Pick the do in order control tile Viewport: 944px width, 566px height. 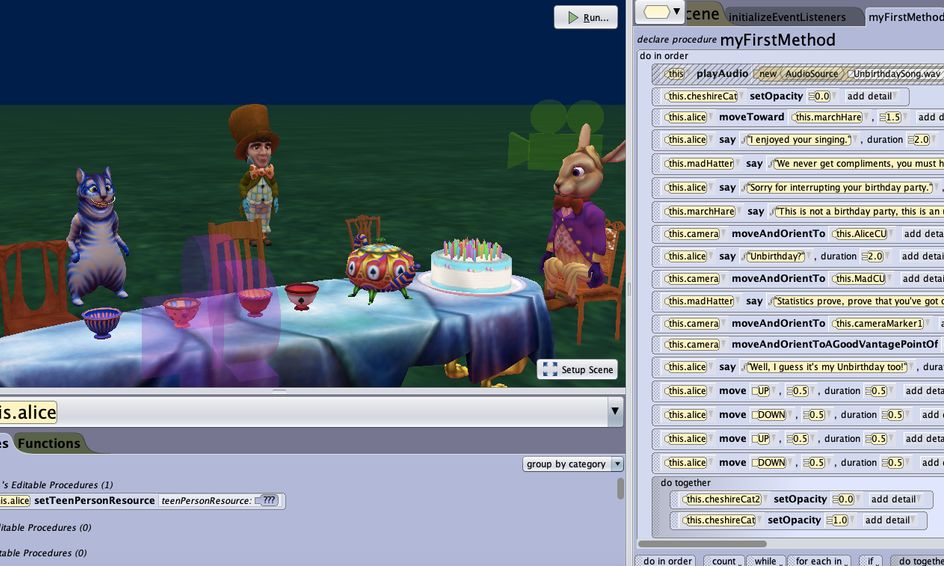point(665,561)
